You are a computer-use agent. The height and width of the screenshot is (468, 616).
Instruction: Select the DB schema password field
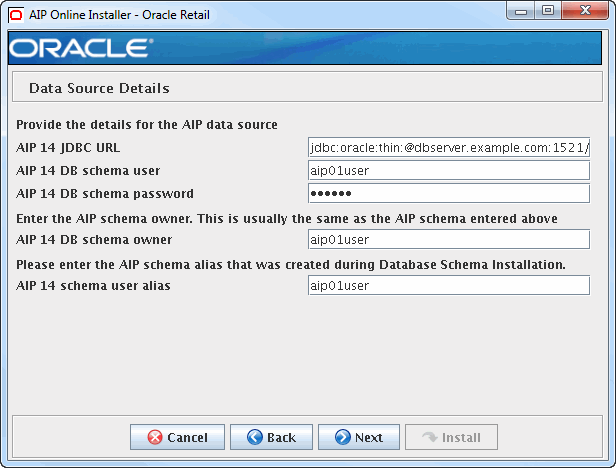tap(449, 193)
